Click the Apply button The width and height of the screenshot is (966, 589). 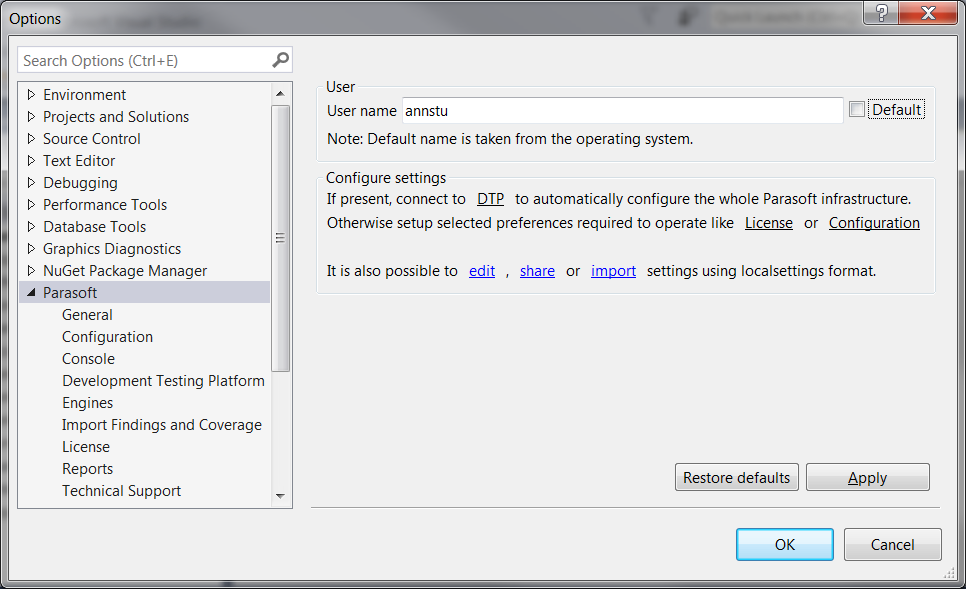(867, 477)
